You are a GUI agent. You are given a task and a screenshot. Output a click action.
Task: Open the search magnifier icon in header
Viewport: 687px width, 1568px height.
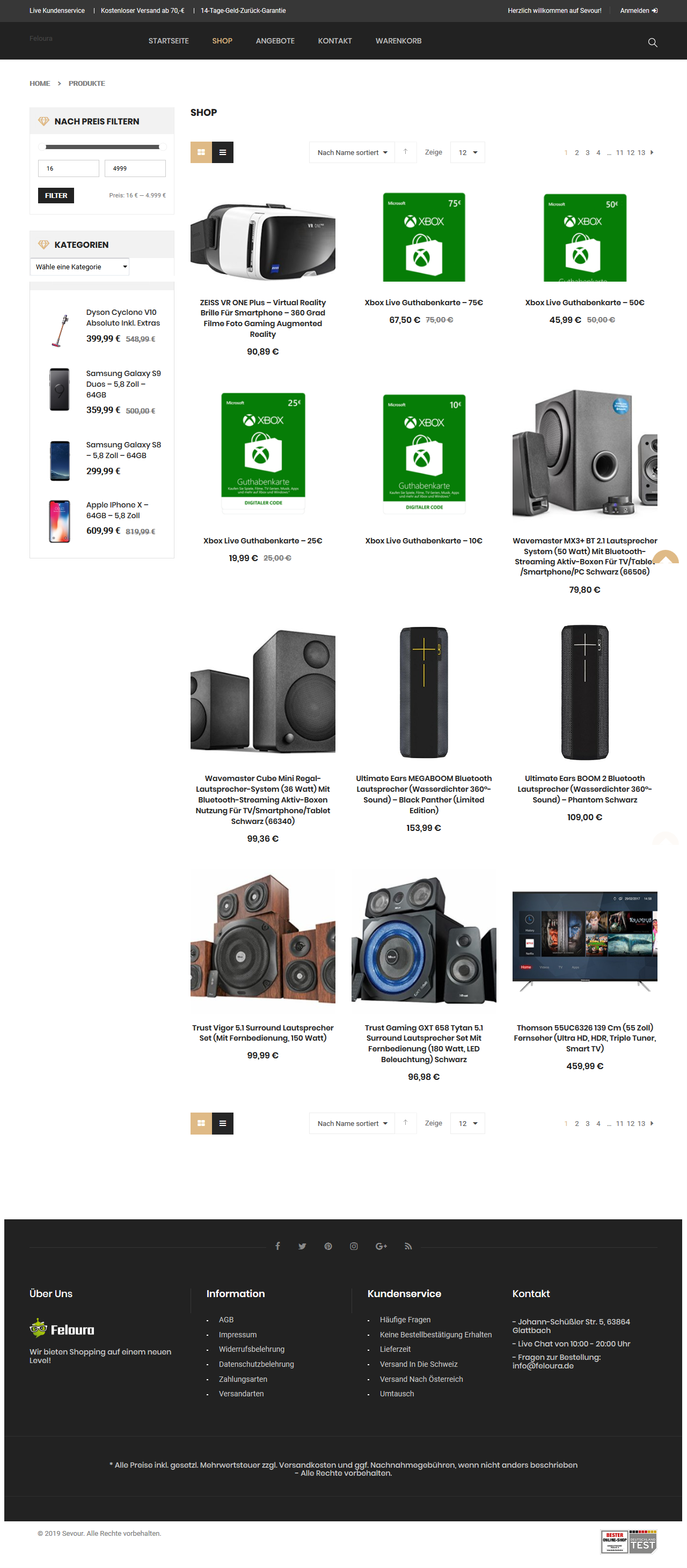(x=652, y=42)
